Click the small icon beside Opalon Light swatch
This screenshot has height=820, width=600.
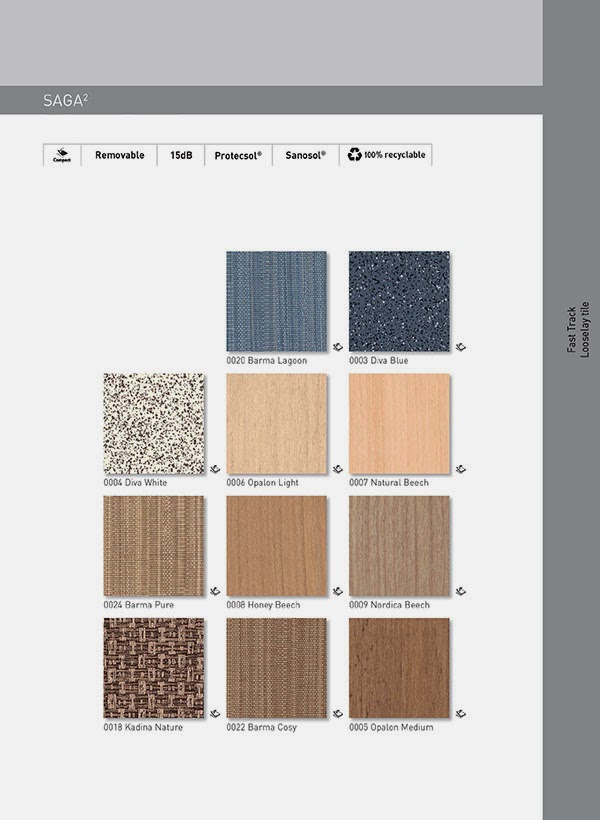338,469
